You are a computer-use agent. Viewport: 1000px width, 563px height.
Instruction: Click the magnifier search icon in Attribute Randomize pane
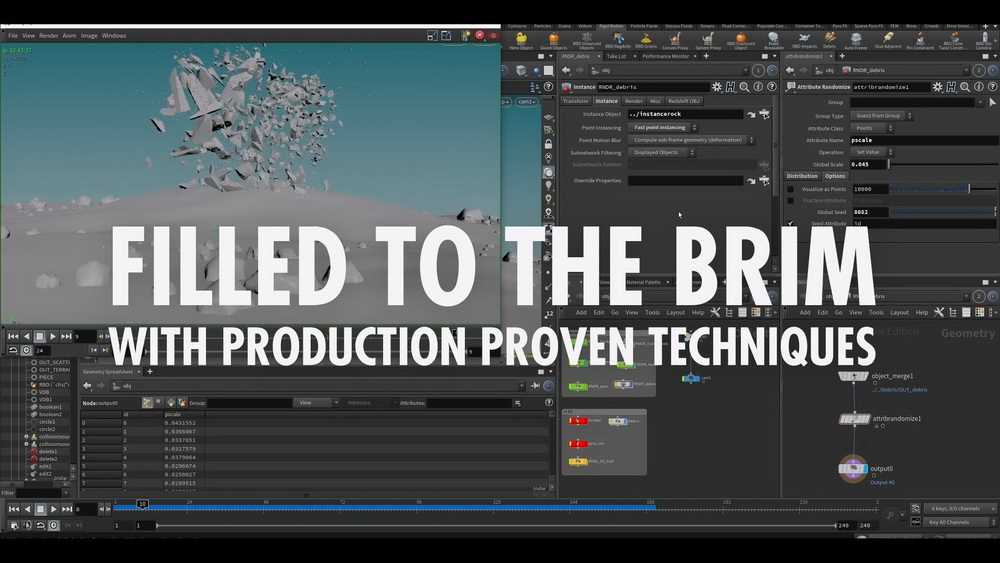[x=965, y=87]
